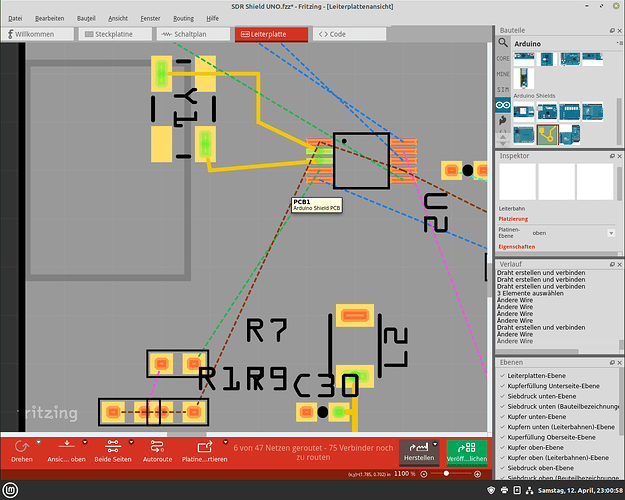Switch to the Steckplatine tab

pyautogui.click(x=115, y=34)
